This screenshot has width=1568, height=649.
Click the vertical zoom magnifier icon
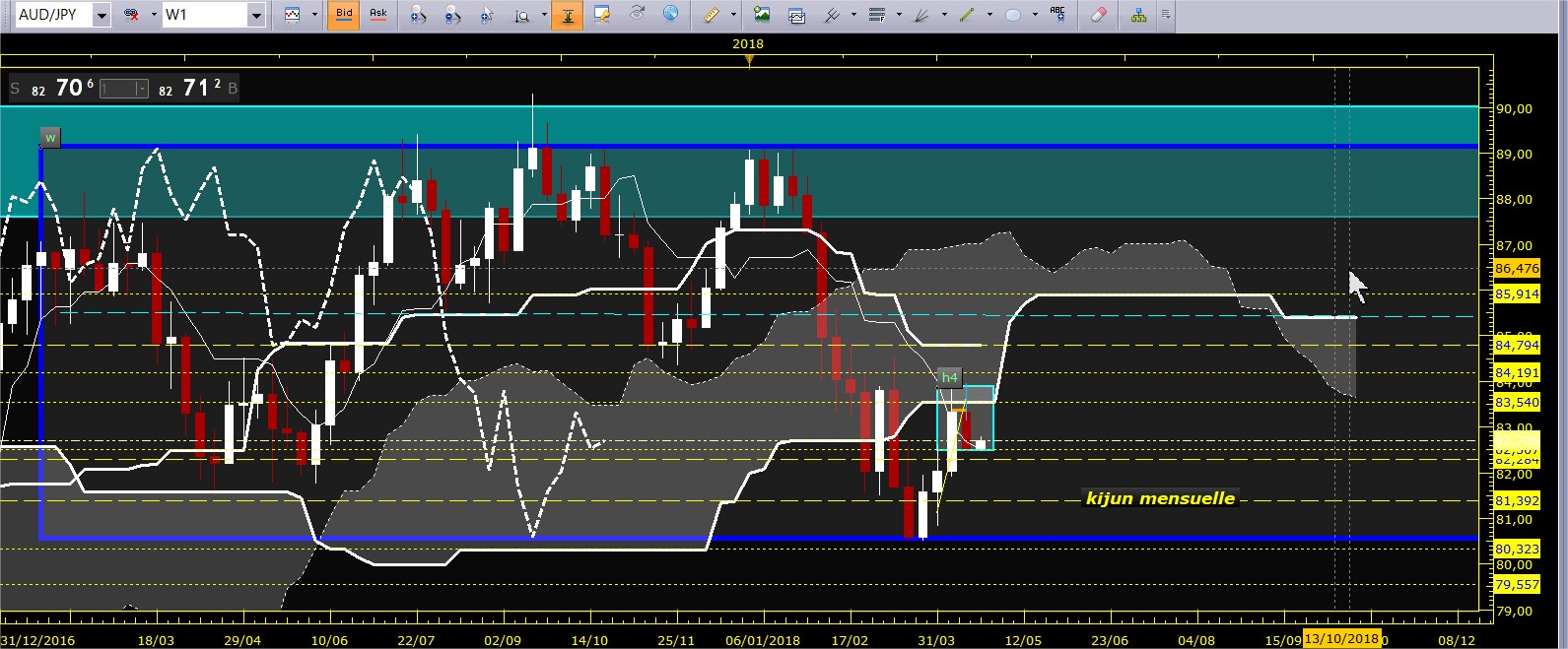[522, 15]
